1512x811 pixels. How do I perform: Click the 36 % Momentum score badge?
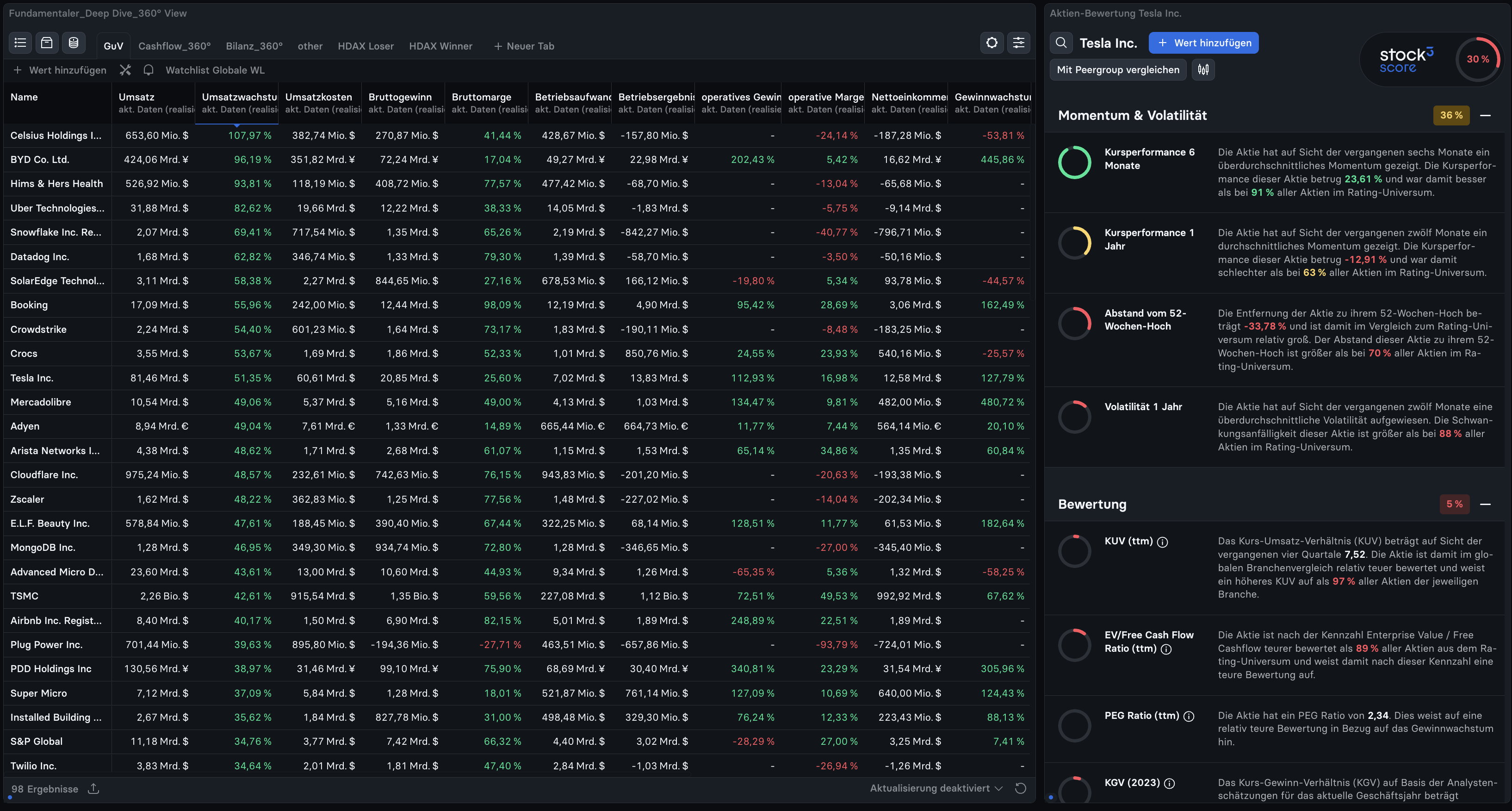pyautogui.click(x=1451, y=116)
